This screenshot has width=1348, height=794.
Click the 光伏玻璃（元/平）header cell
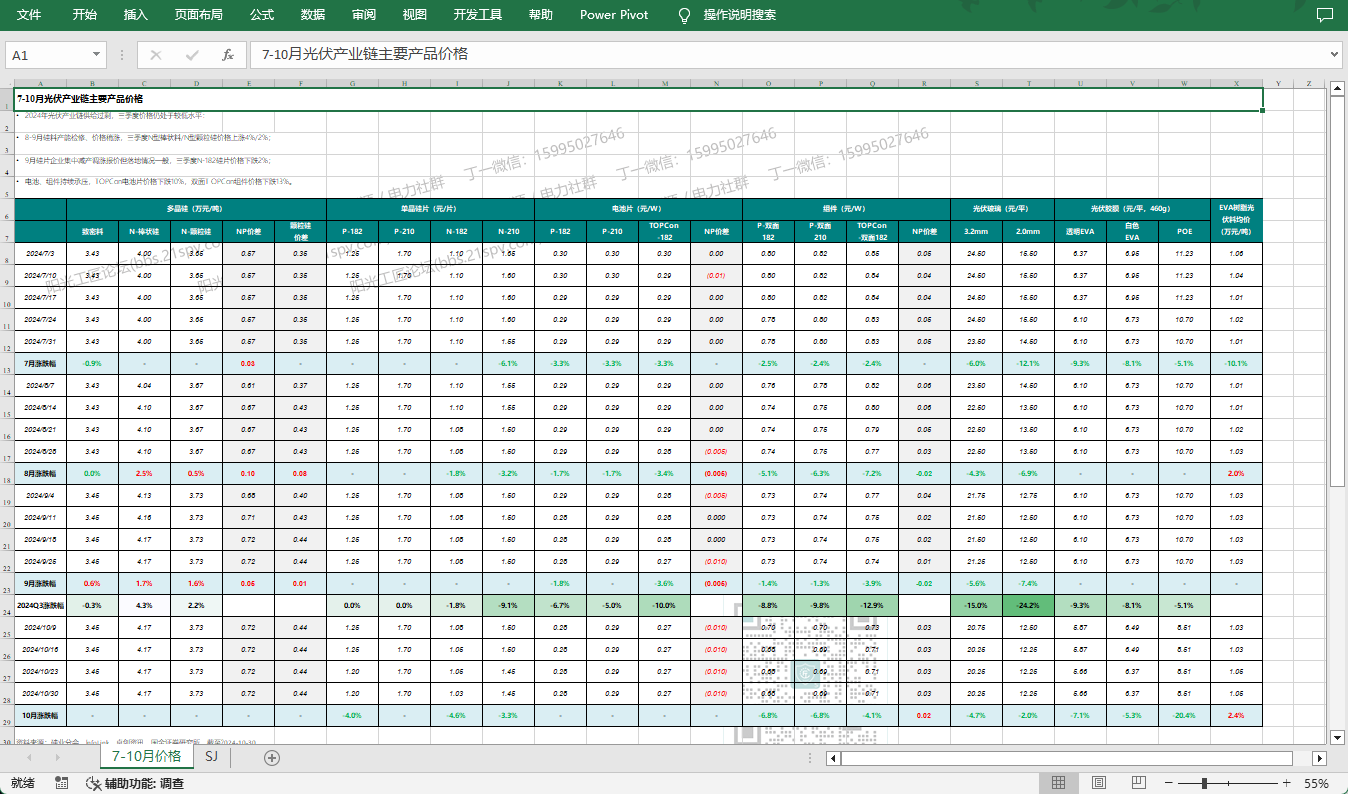coord(1002,209)
